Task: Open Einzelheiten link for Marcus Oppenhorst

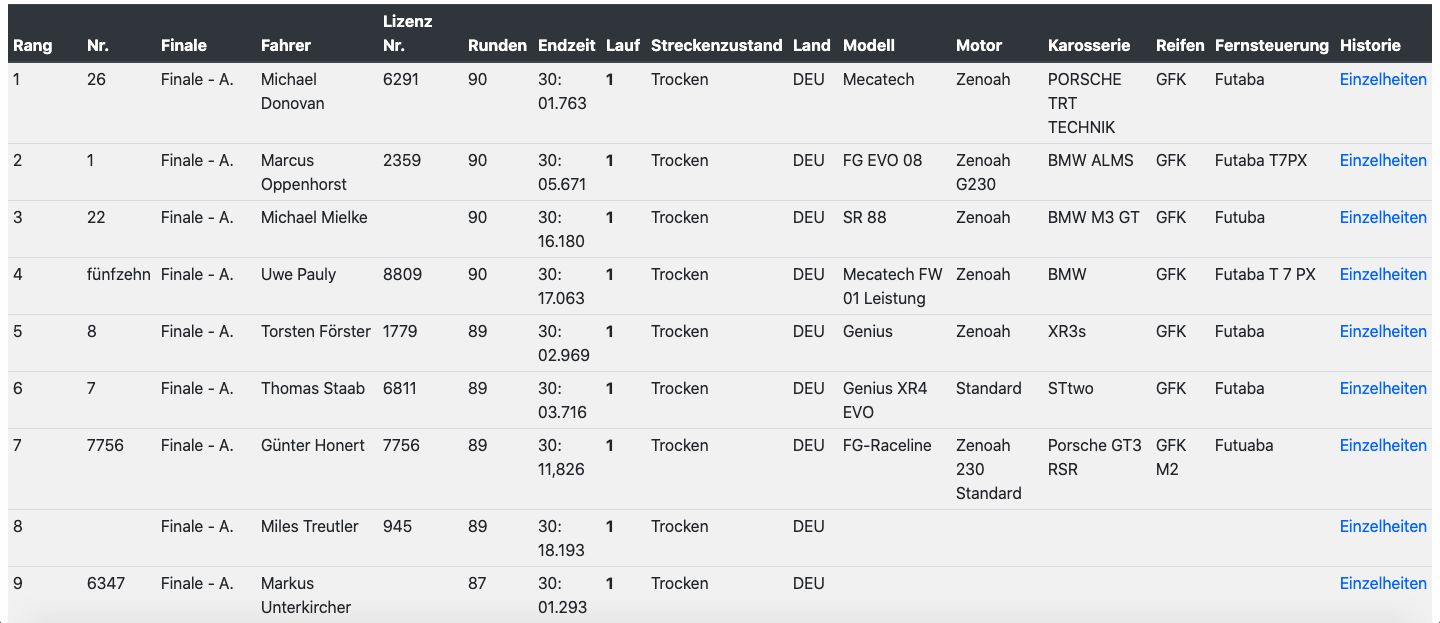Action: 1383,161
